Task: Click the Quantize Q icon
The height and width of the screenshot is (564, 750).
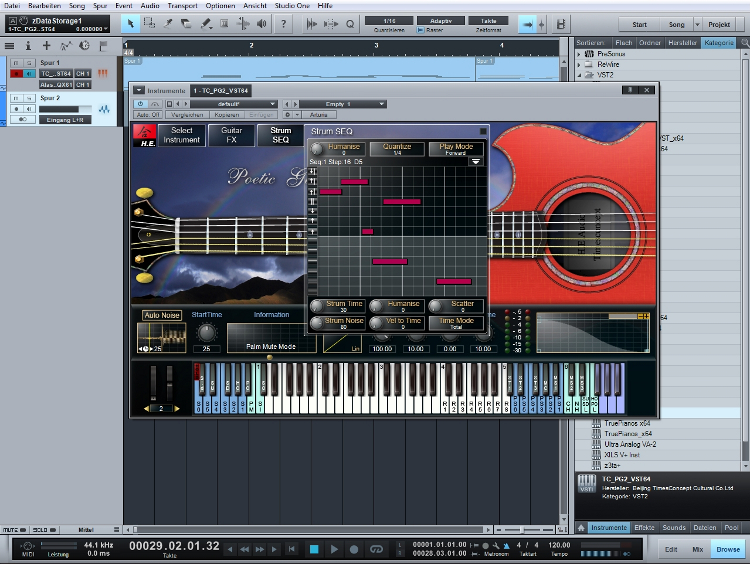Action: (350, 24)
